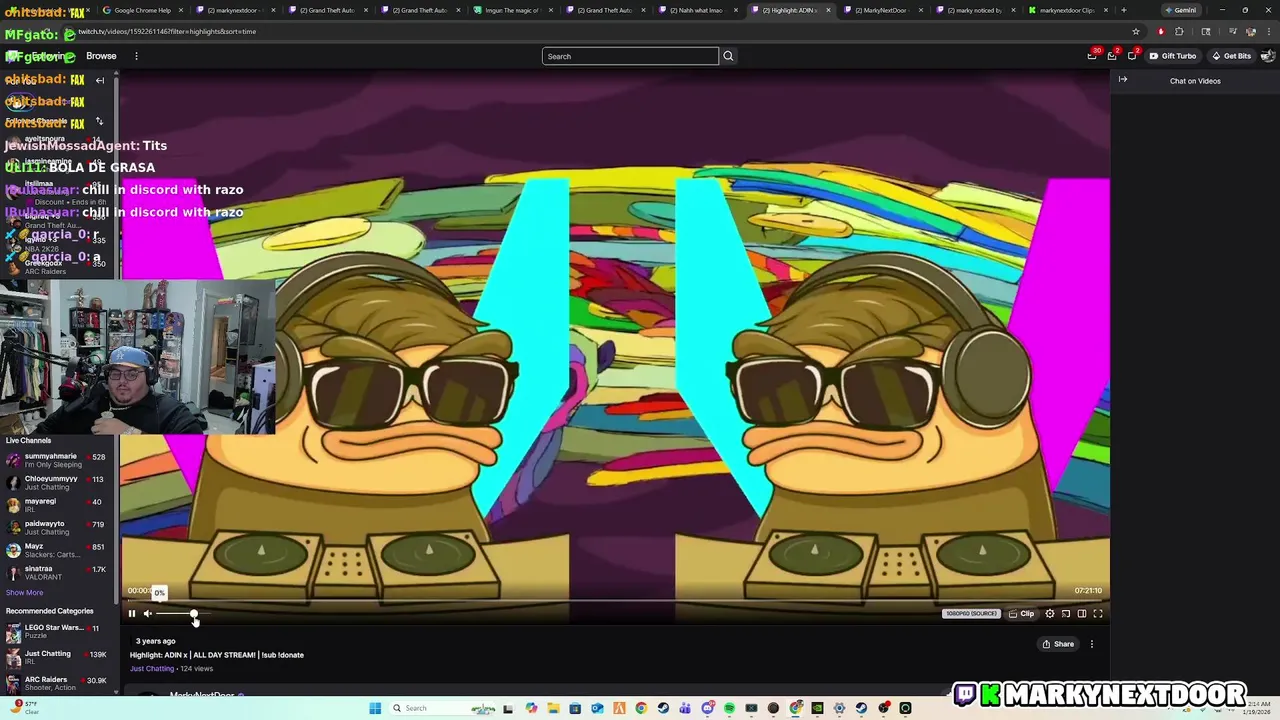Open the Twitch notifications inbox icon
This screenshot has width=1280, height=720.
(1112, 56)
